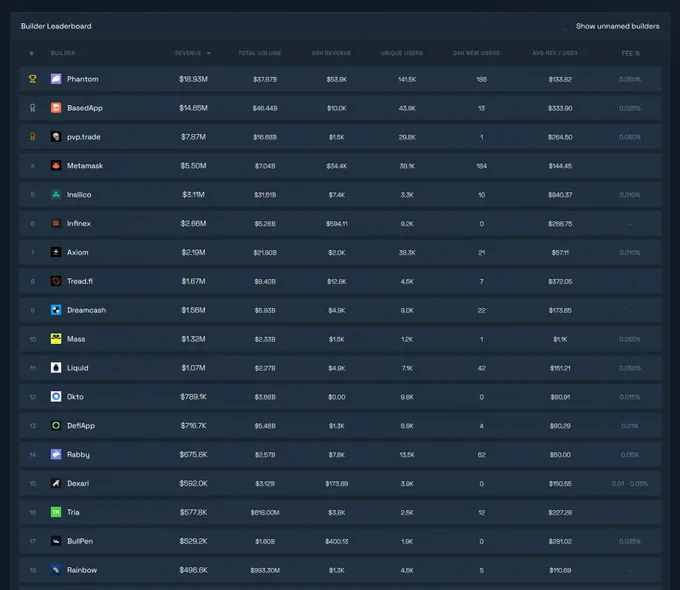The width and height of the screenshot is (680, 590).
Task: Click the Insilico logo icon
Action: pos(56,194)
